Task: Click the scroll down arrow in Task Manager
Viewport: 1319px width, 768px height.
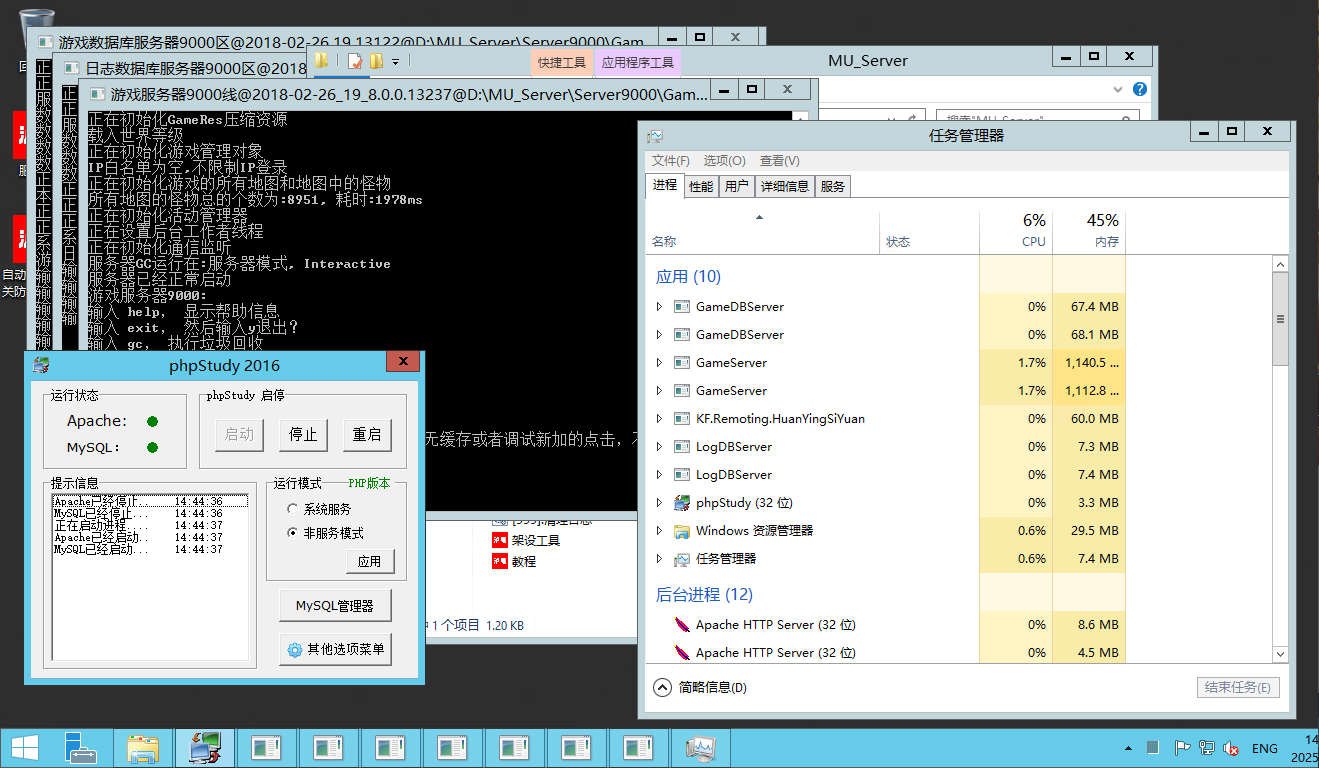Action: [x=1280, y=653]
